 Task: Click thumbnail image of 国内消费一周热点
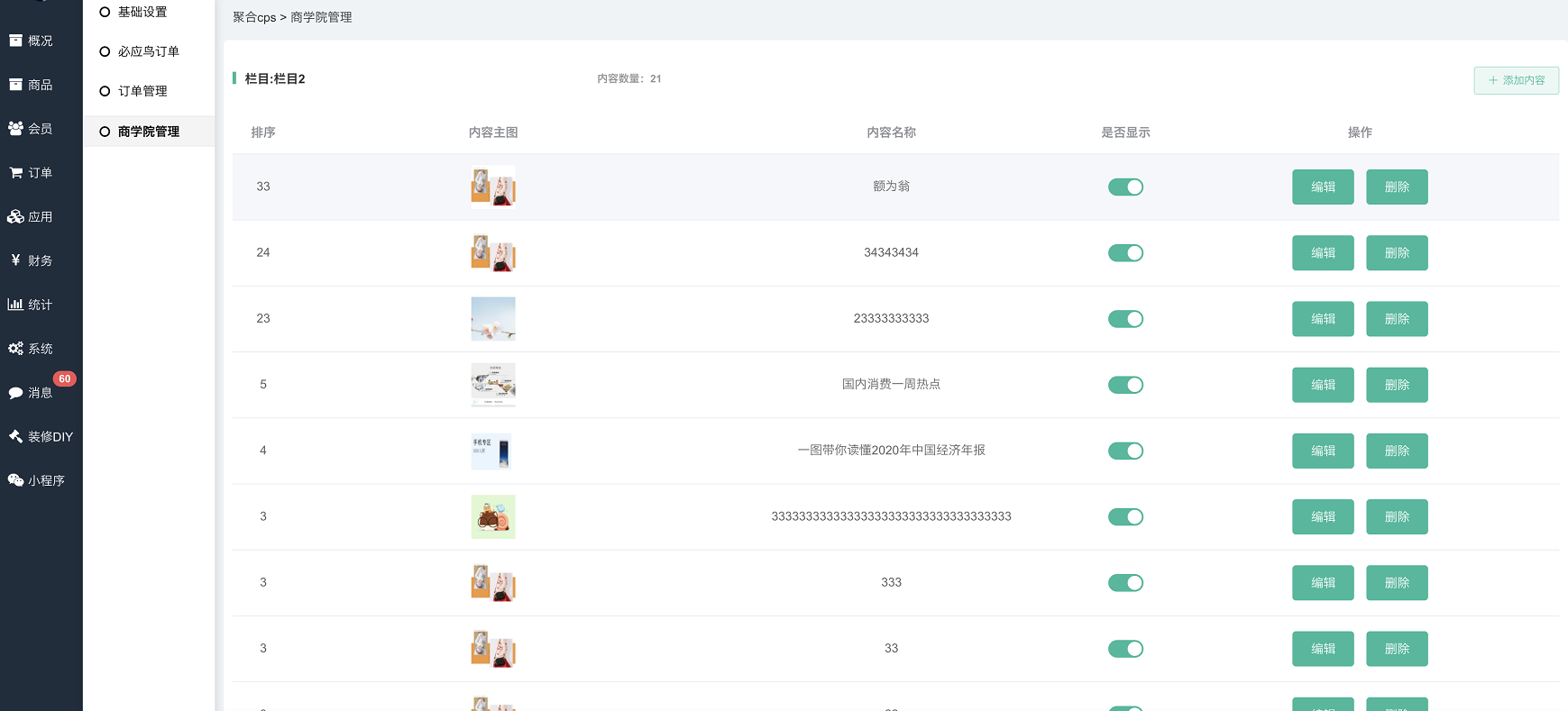point(493,385)
